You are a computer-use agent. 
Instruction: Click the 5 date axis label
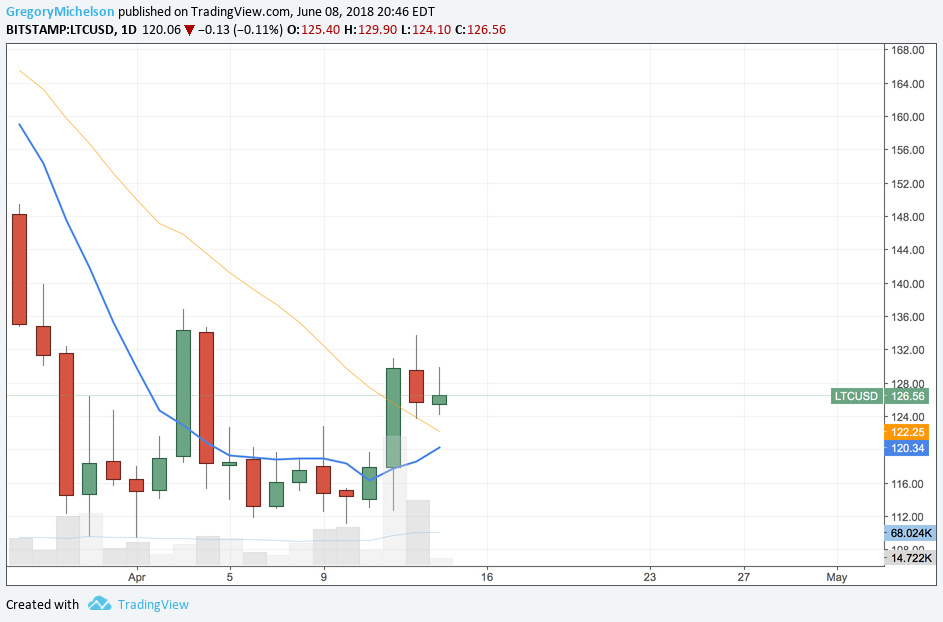[x=230, y=577]
